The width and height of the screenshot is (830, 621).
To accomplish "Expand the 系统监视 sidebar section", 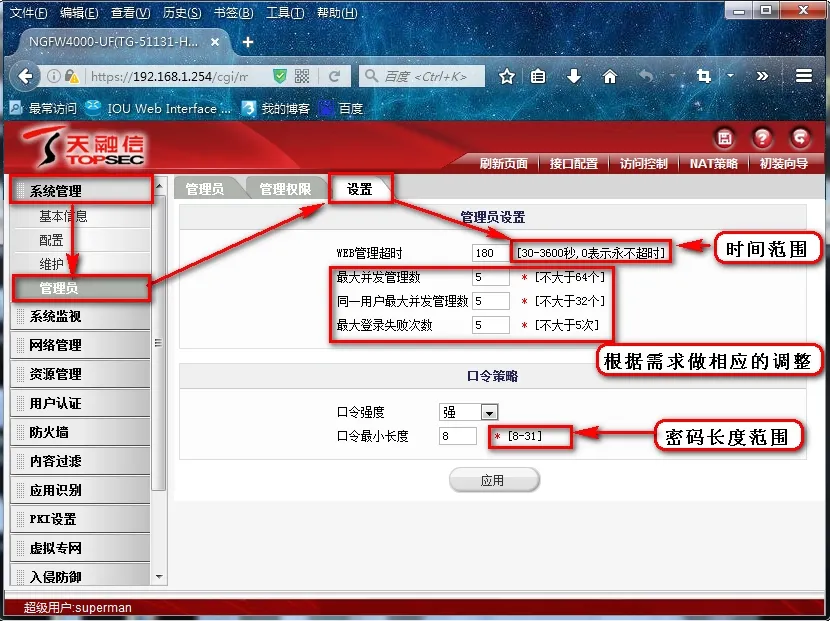I will (x=80, y=317).
